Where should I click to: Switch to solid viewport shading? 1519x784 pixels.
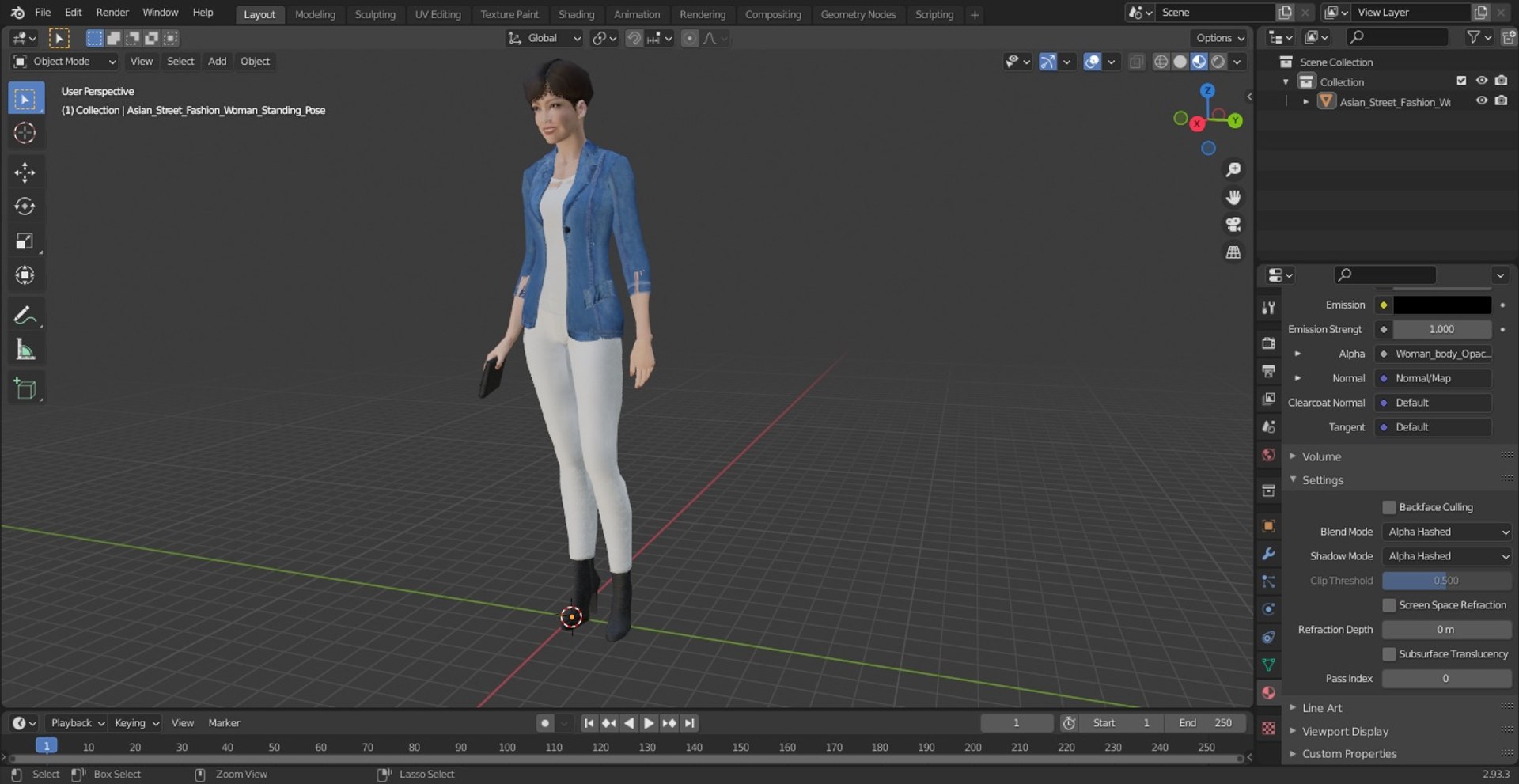coord(1180,62)
